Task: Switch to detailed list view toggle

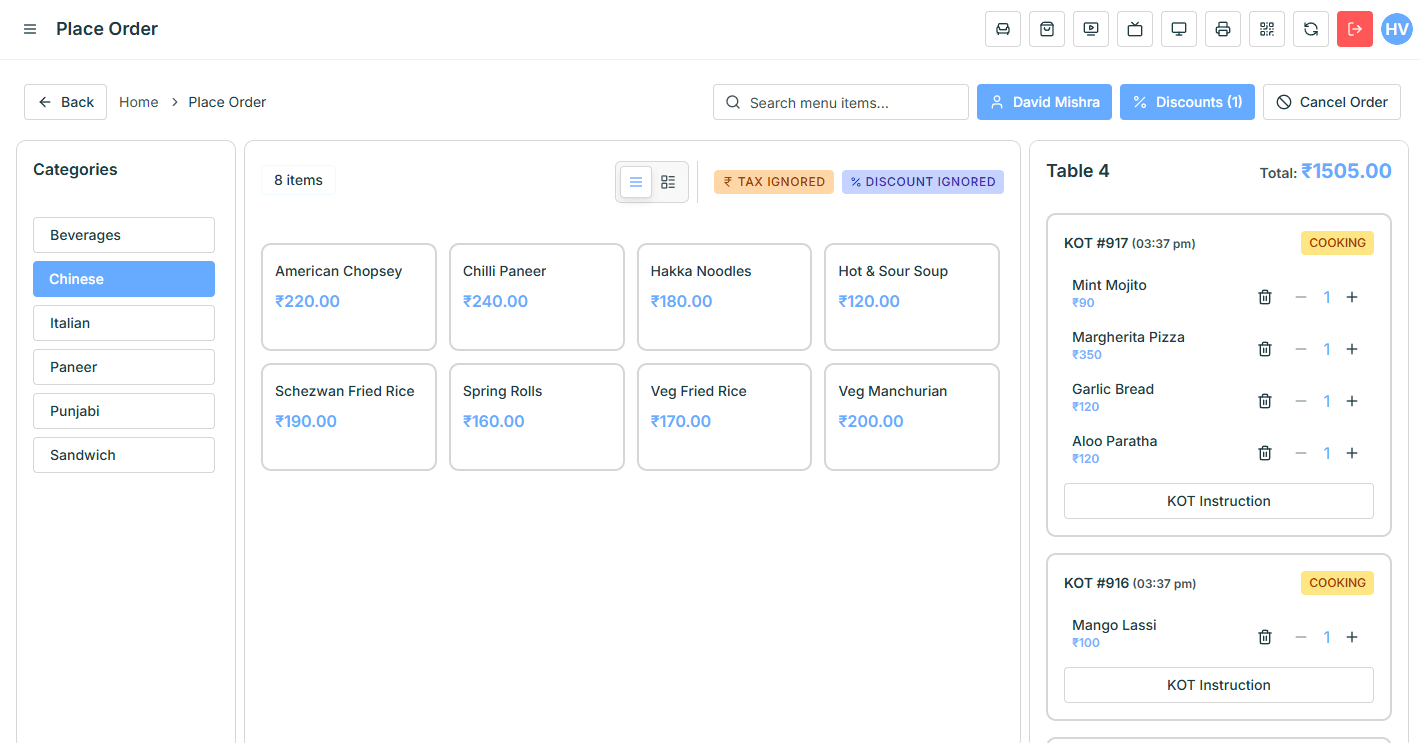Action: point(668,182)
